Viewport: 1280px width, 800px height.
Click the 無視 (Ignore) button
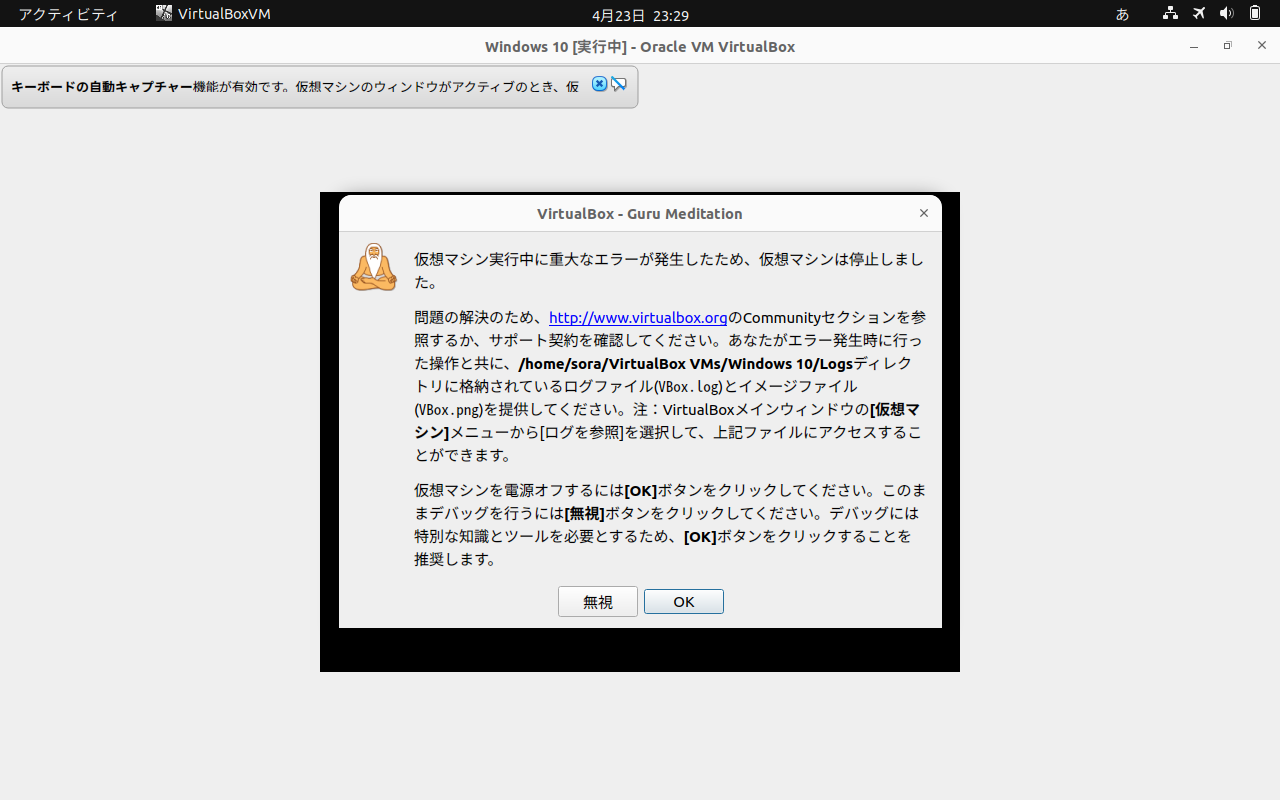[x=598, y=602]
